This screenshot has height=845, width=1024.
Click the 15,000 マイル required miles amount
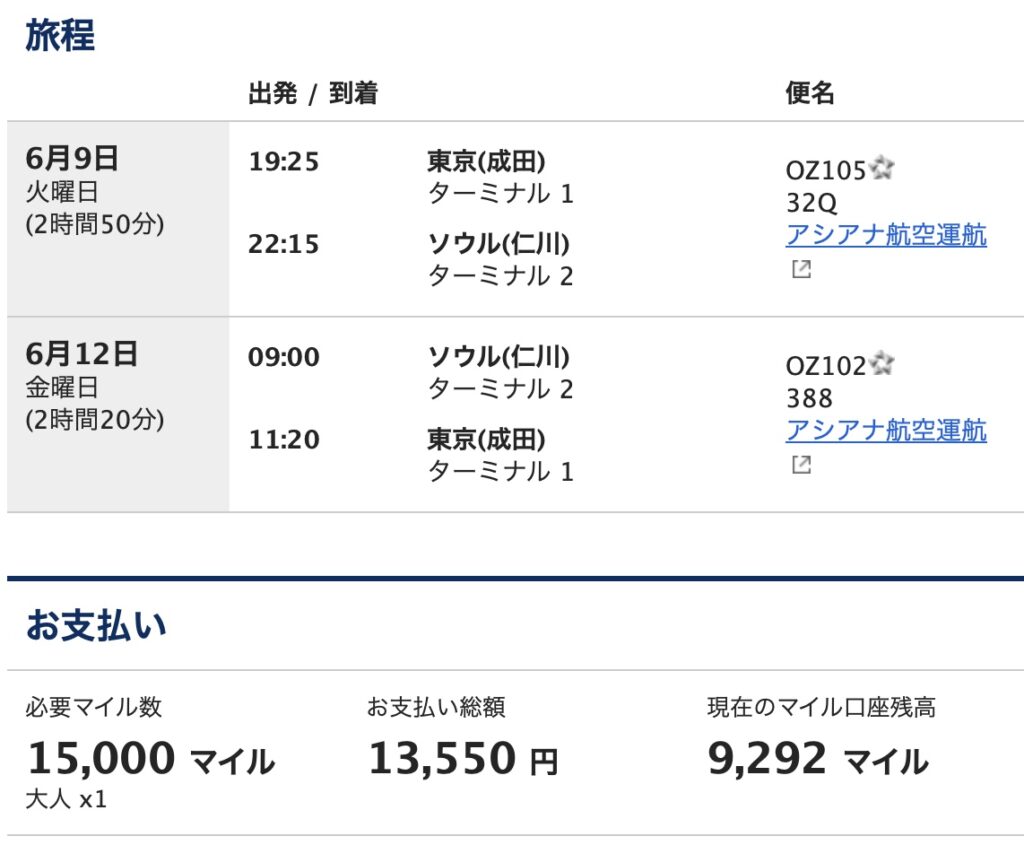[x=150, y=760]
